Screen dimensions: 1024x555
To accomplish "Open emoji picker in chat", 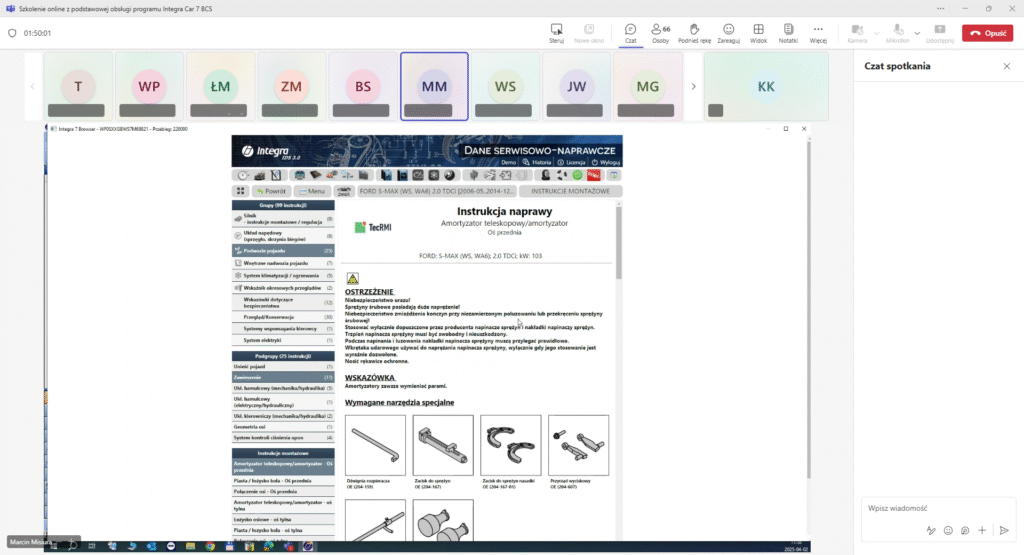I will click(948, 530).
